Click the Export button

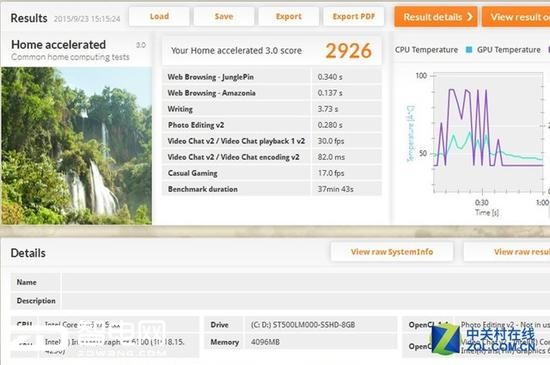(288, 16)
